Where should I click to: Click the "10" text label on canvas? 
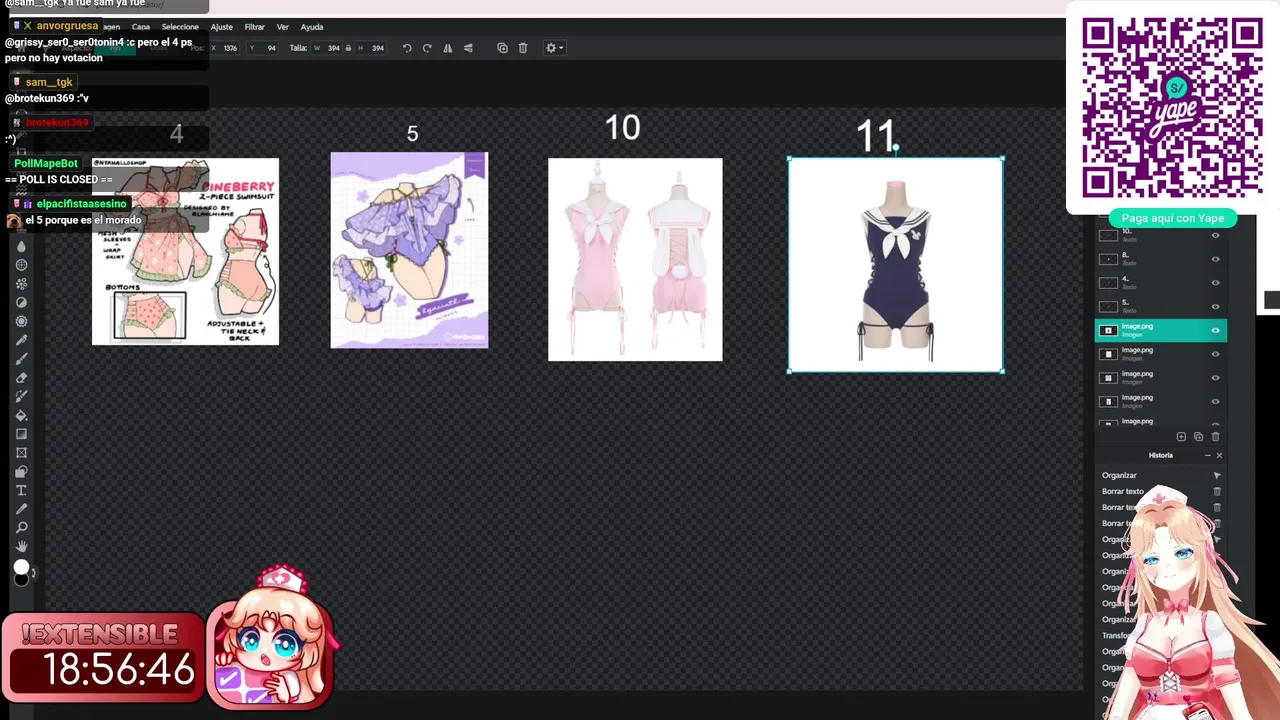(x=622, y=128)
